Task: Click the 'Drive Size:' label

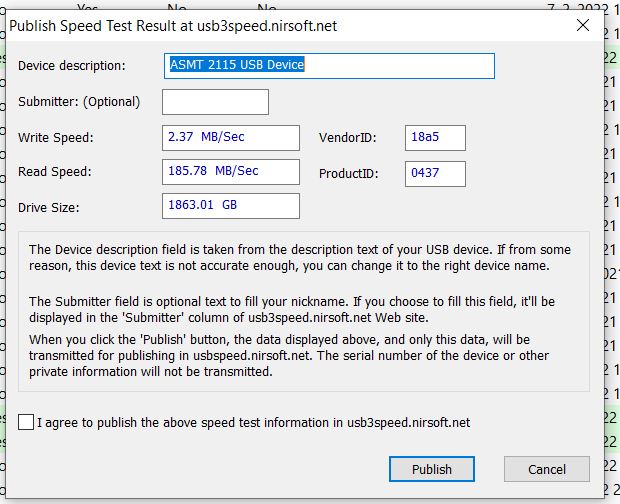Action: [49, 207]
